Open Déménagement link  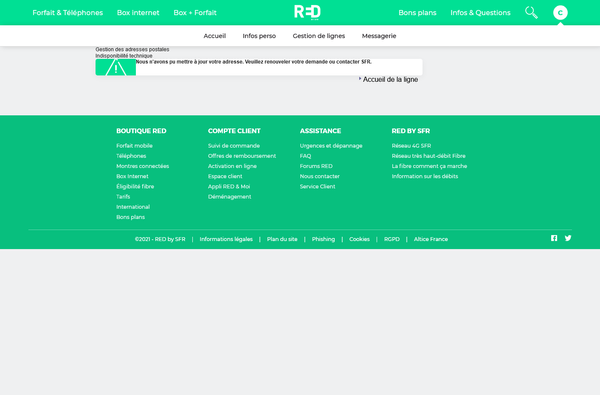pyautogui.click(x=230, y=197)
